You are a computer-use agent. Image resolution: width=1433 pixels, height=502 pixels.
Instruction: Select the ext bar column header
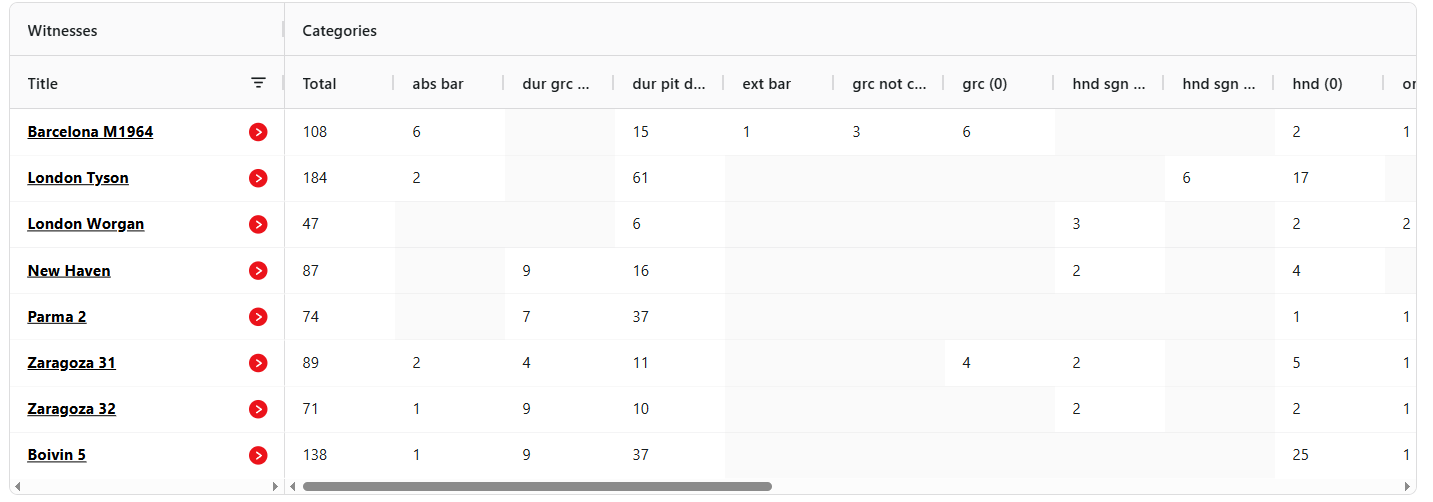[767, 84]
